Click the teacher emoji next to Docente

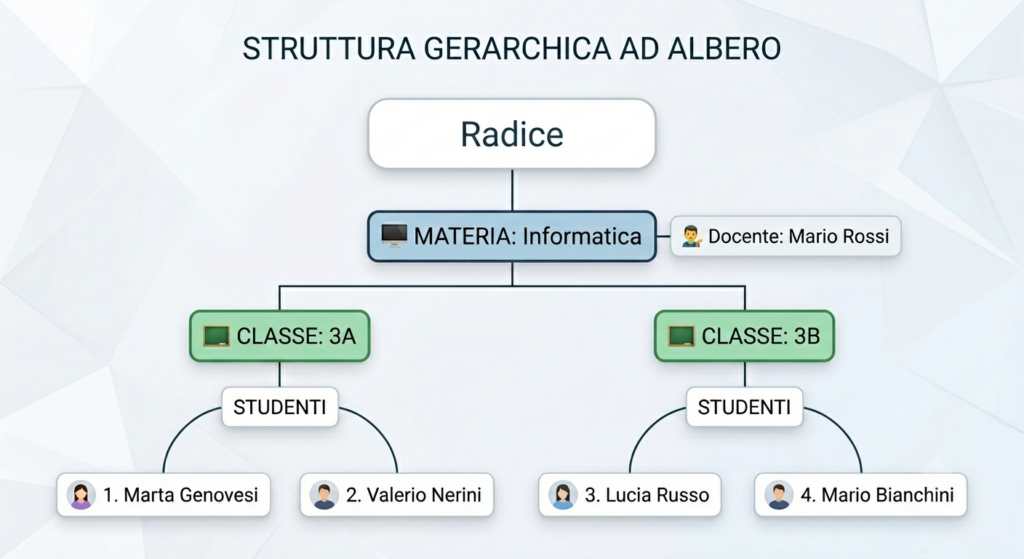click(692, 236)
